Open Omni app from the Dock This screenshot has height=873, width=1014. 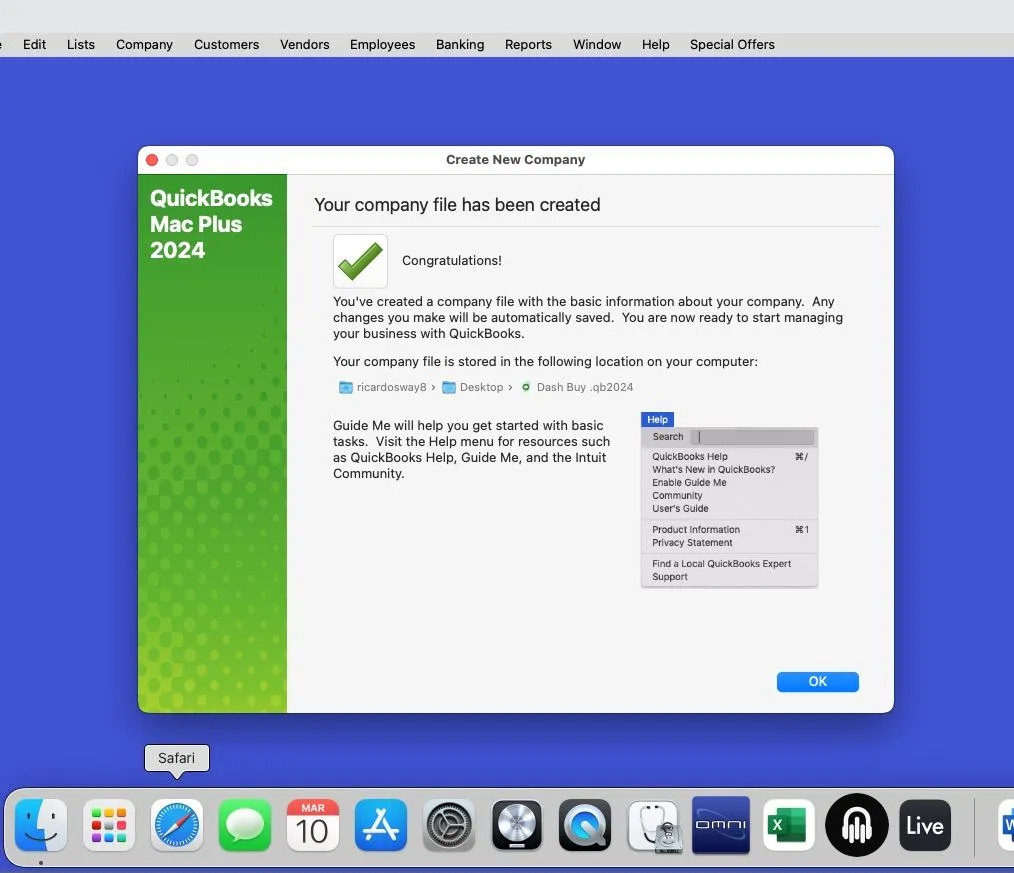tap(720, 825)
